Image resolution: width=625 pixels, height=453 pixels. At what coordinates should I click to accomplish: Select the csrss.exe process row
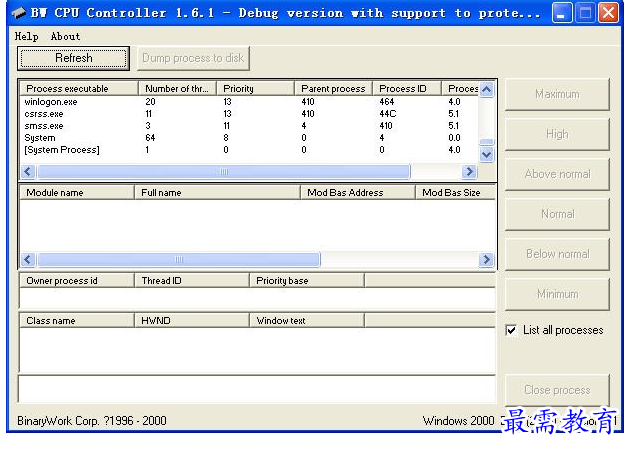click(x=249, y=114)
